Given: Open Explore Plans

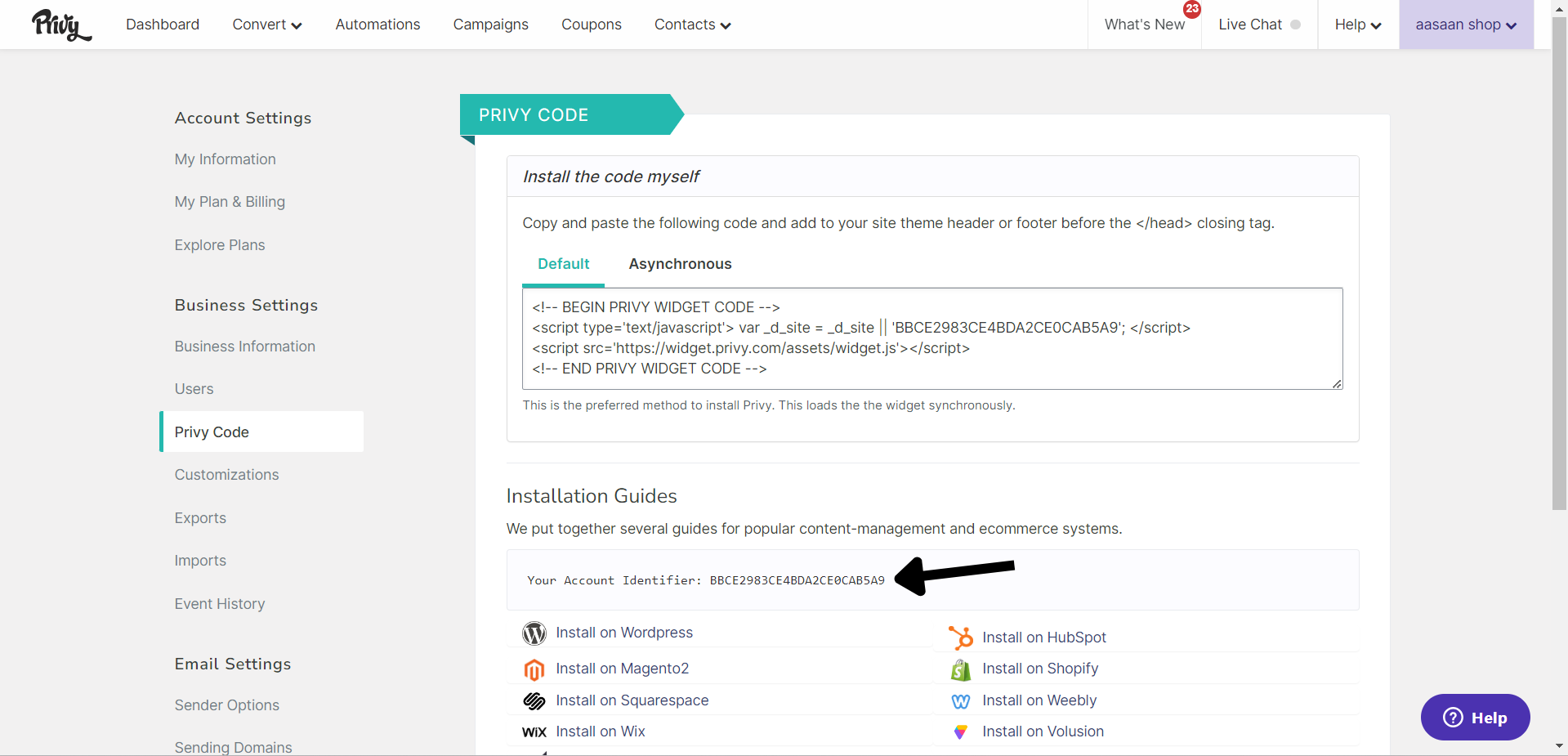Looking at the screenshot, I should coord(220,245).
